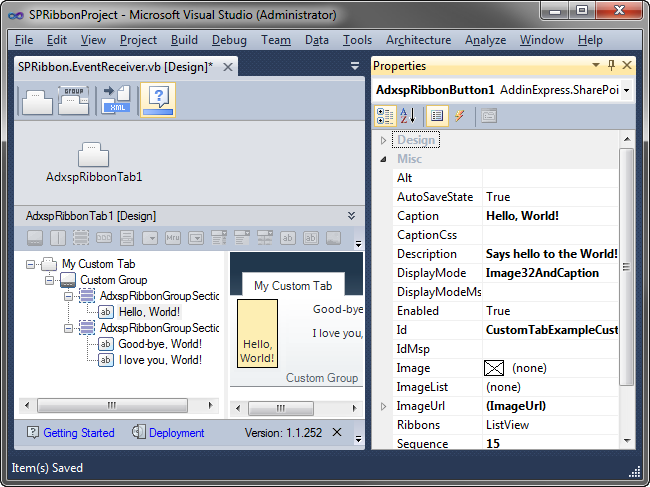Close the Properties panel
The height and width of the screenshot is (487, 650).
coord(627,65)
